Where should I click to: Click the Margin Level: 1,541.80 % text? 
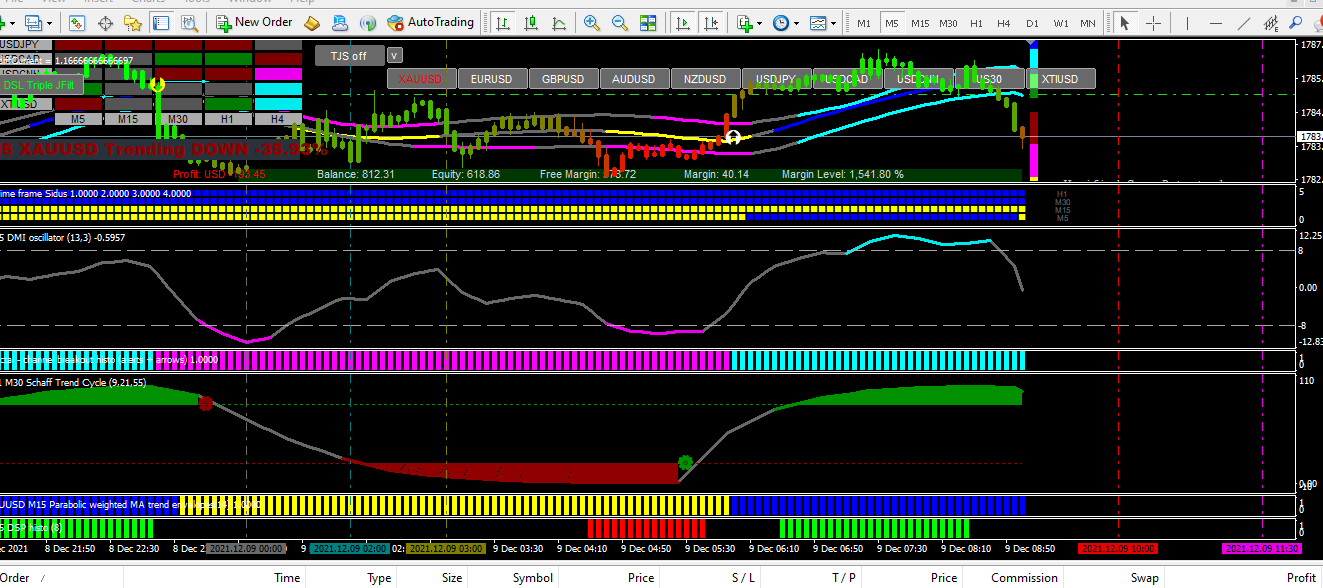point(843,174)
